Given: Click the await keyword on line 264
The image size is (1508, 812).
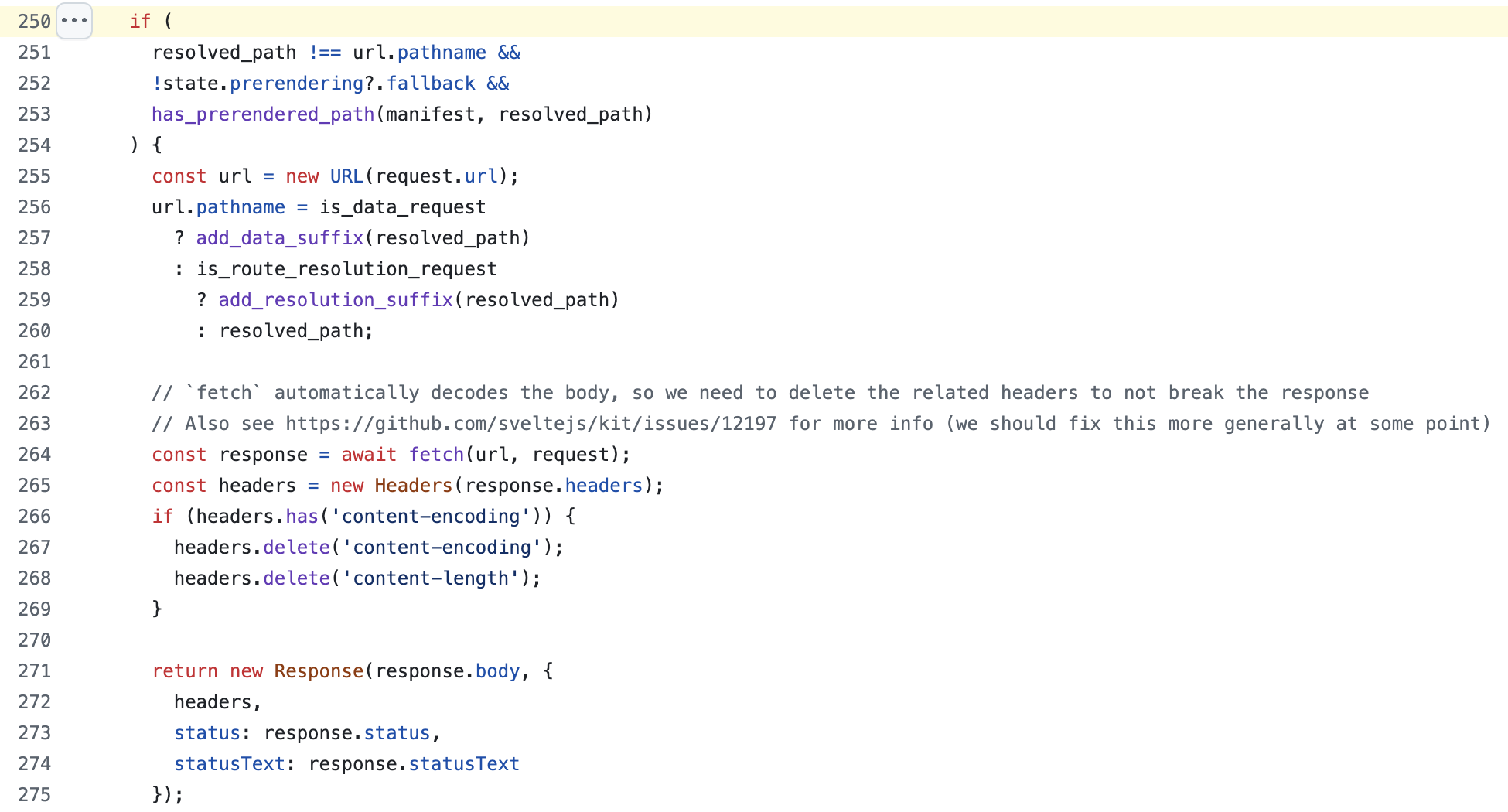Looking at the screenshot, I should (x=369, y=455).
